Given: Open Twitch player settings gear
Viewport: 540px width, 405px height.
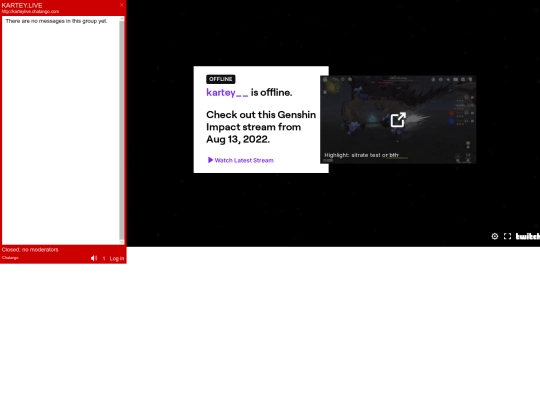Looking at the screenshot, I should pos(495,236).
